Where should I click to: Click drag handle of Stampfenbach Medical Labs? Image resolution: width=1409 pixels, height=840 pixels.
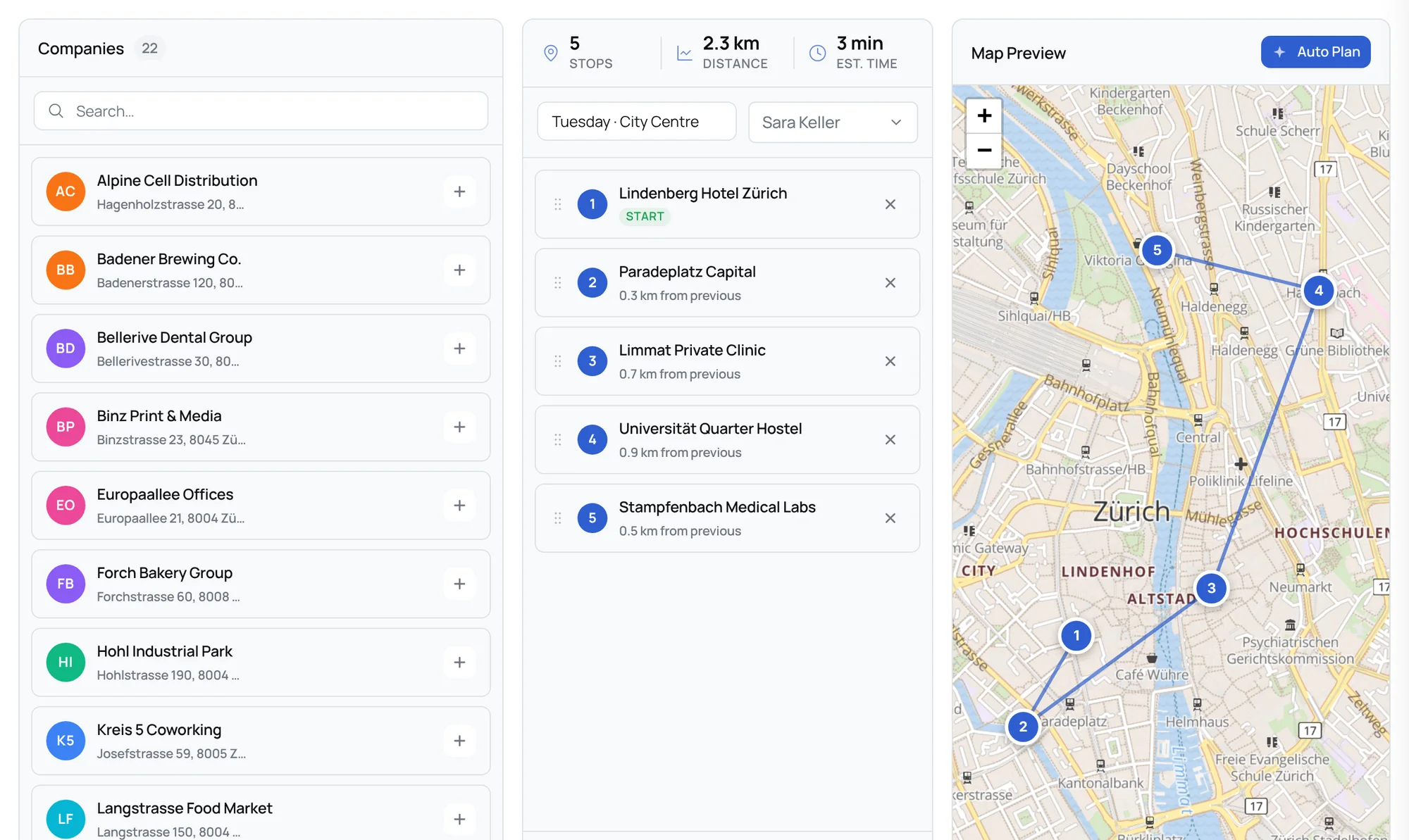pyautogui.click(x=558, y=518)
